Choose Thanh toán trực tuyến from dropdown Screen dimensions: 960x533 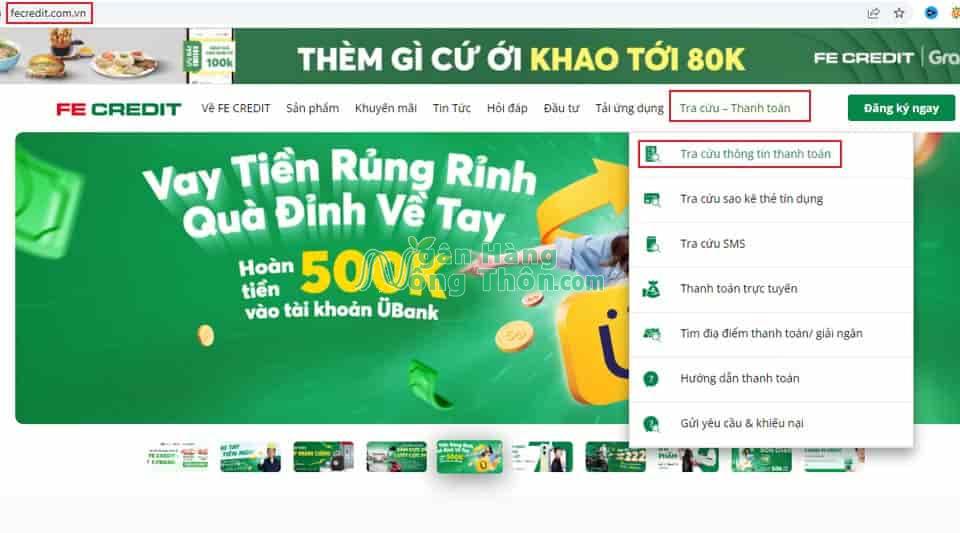tap(738, 289)
